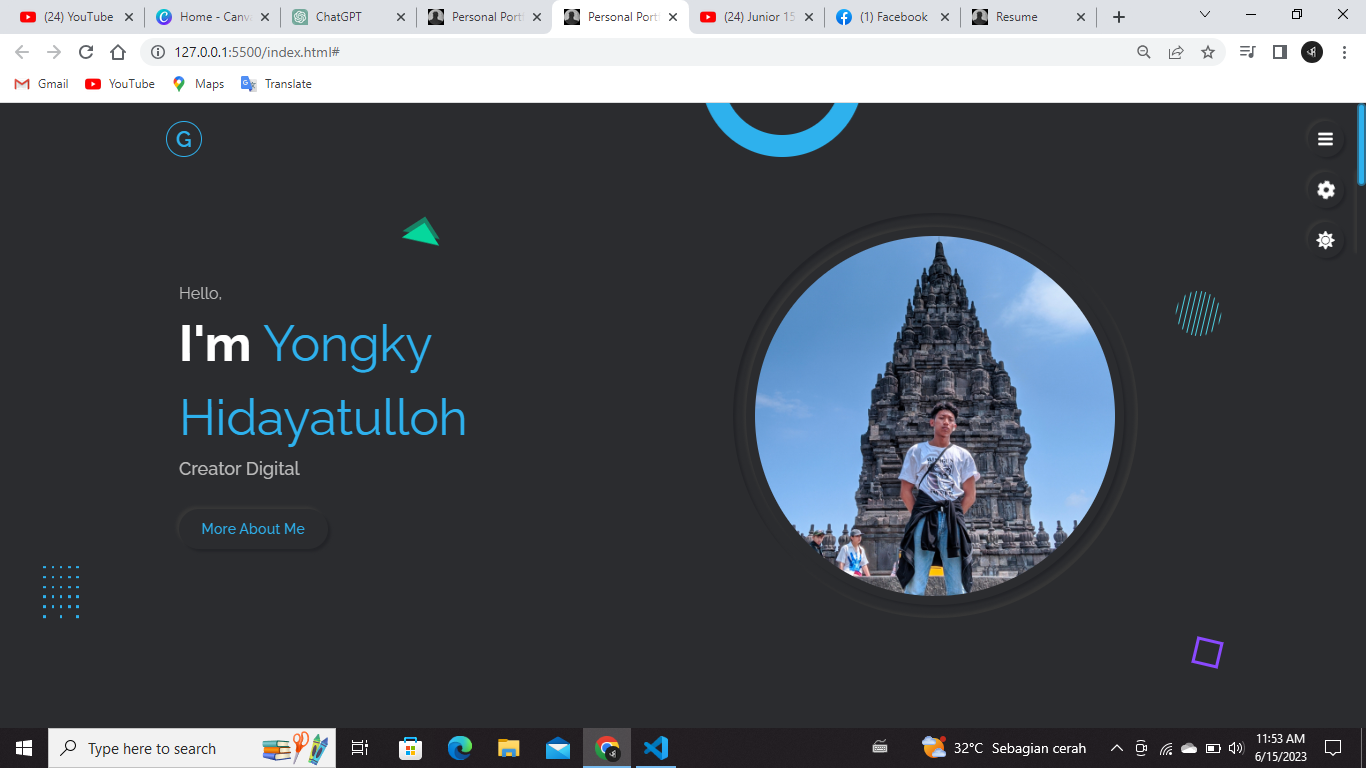Click the circular G site logo
The image size is (1366, 768).
tap(184, 139)
